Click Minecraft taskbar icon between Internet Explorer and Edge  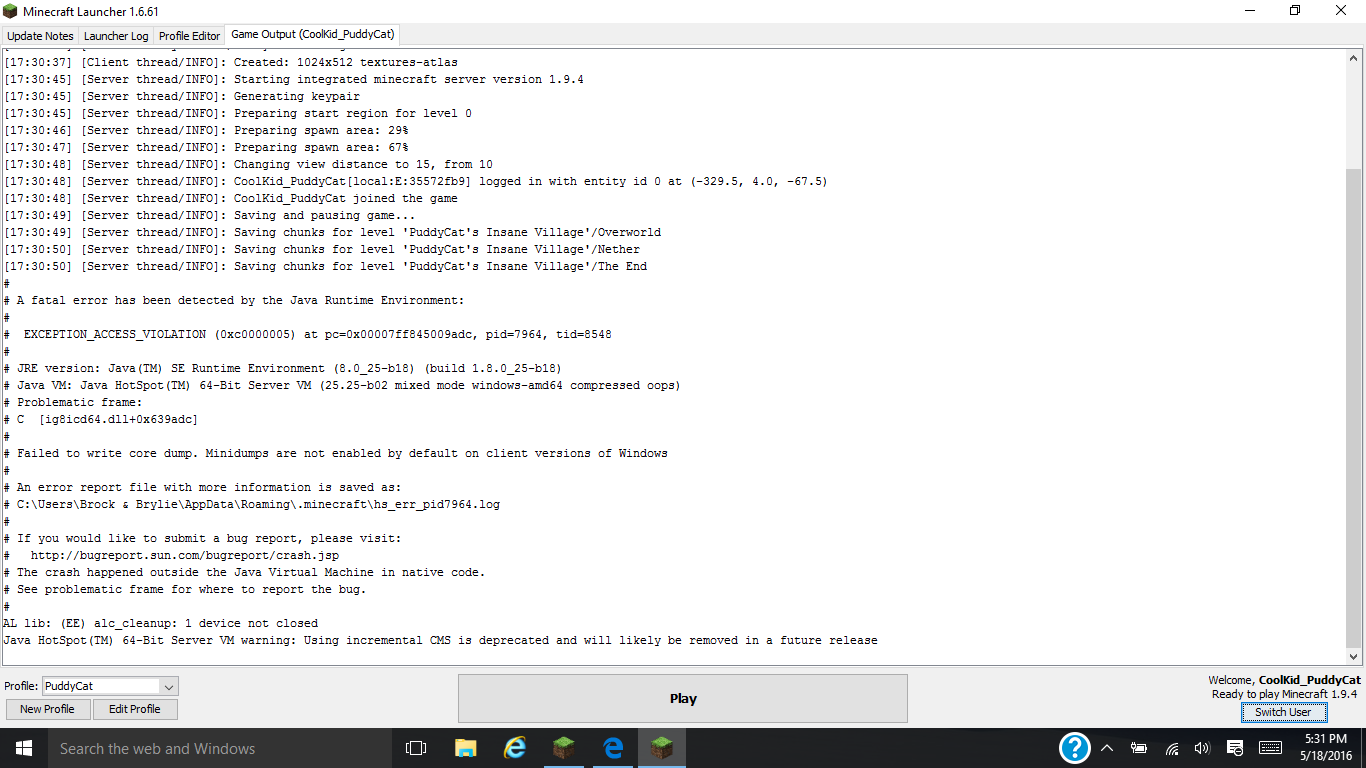tap(564, 748)
